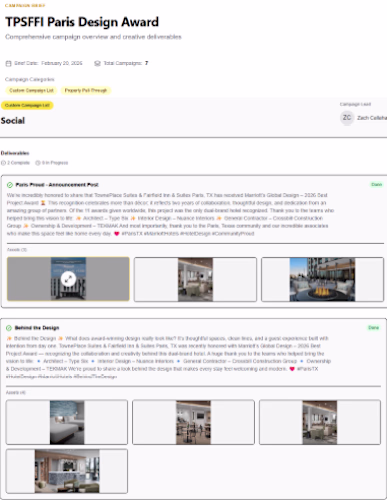This screenshot has width=387, height=500.
Task: Open the Social campaign heading
Action: (x=13, y=121)
